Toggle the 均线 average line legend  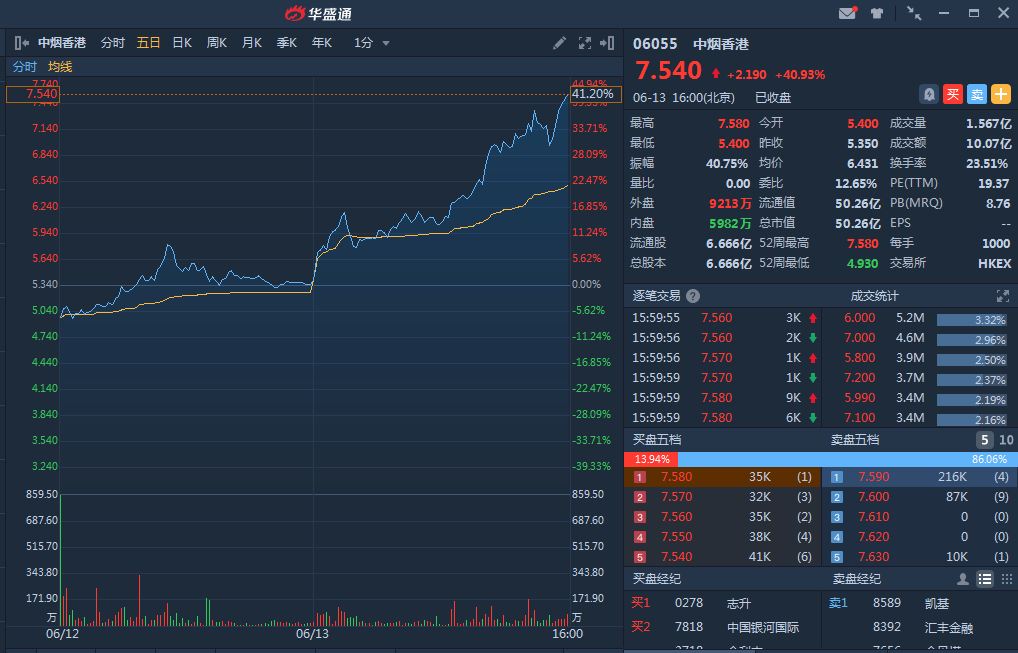pos(60,67)
